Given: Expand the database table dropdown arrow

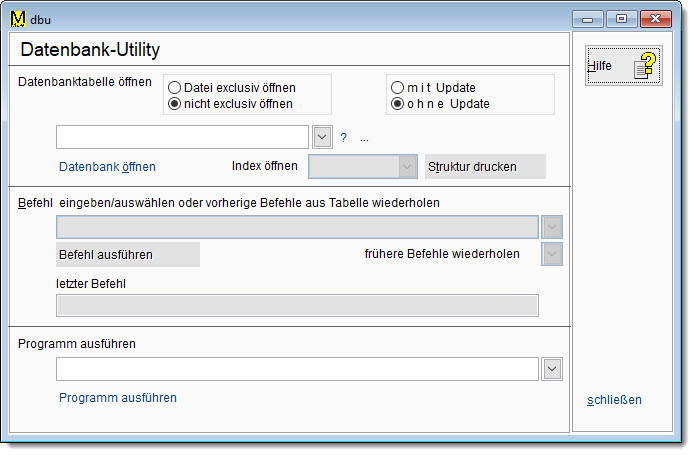Looking at the screenshot, I should tap(322, 137).
